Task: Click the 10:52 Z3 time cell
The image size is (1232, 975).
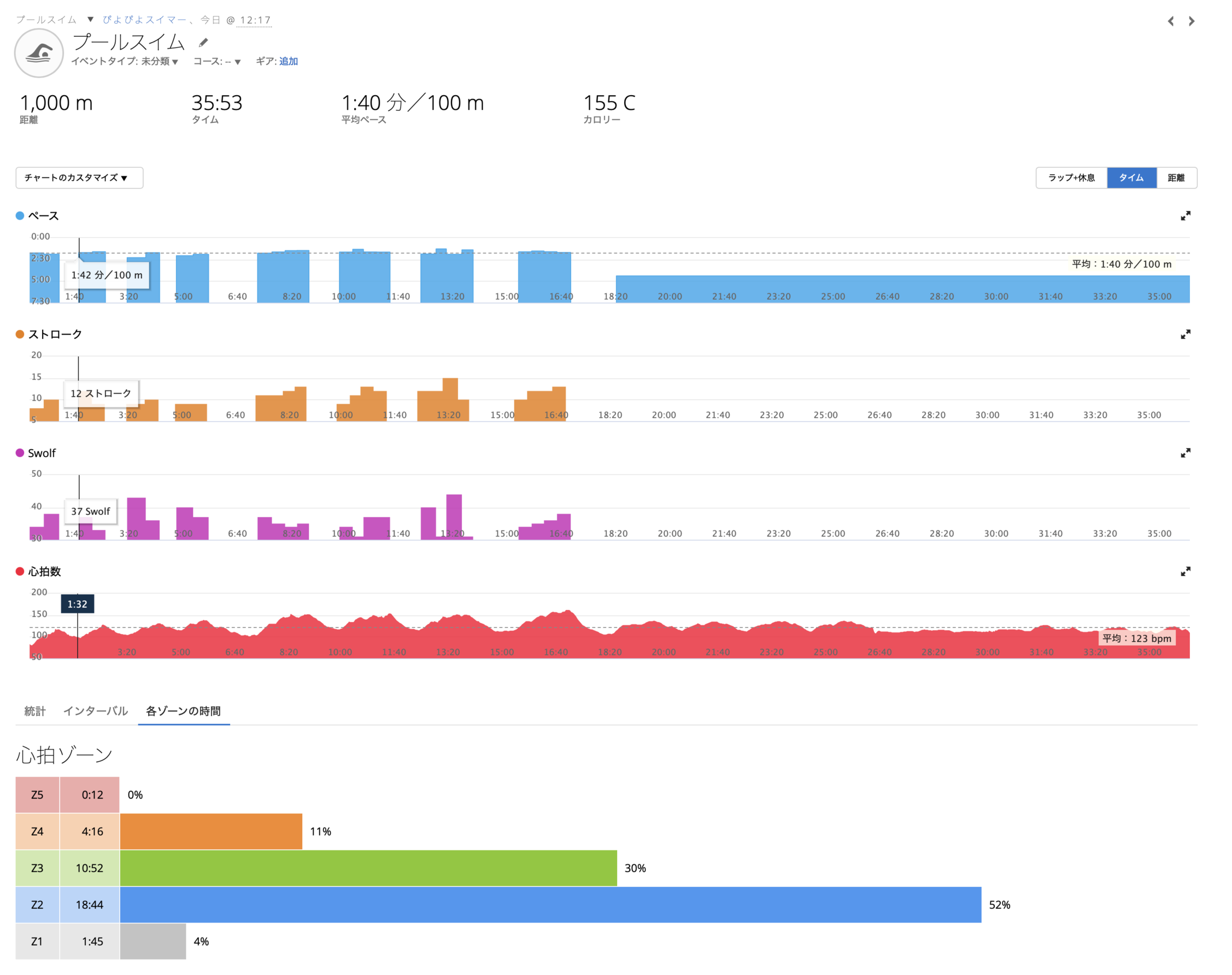Action: pos(89,868)
